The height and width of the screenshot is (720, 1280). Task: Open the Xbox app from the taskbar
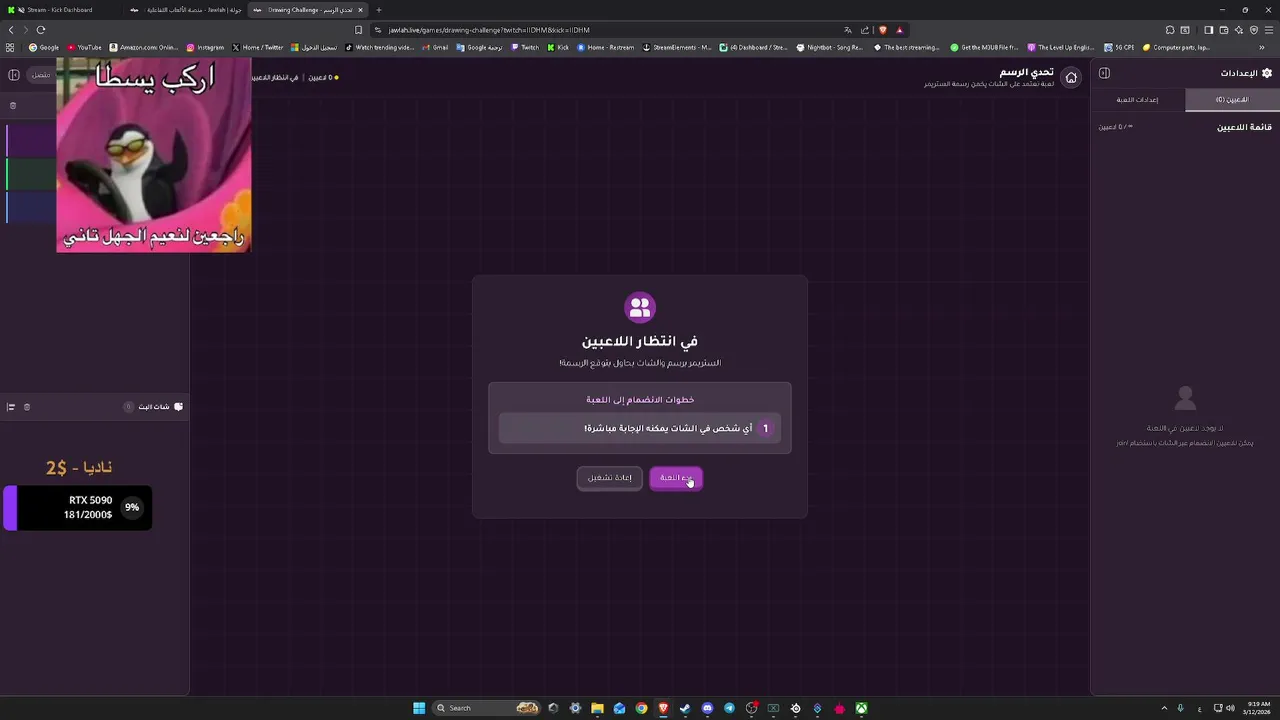point(861,708)
